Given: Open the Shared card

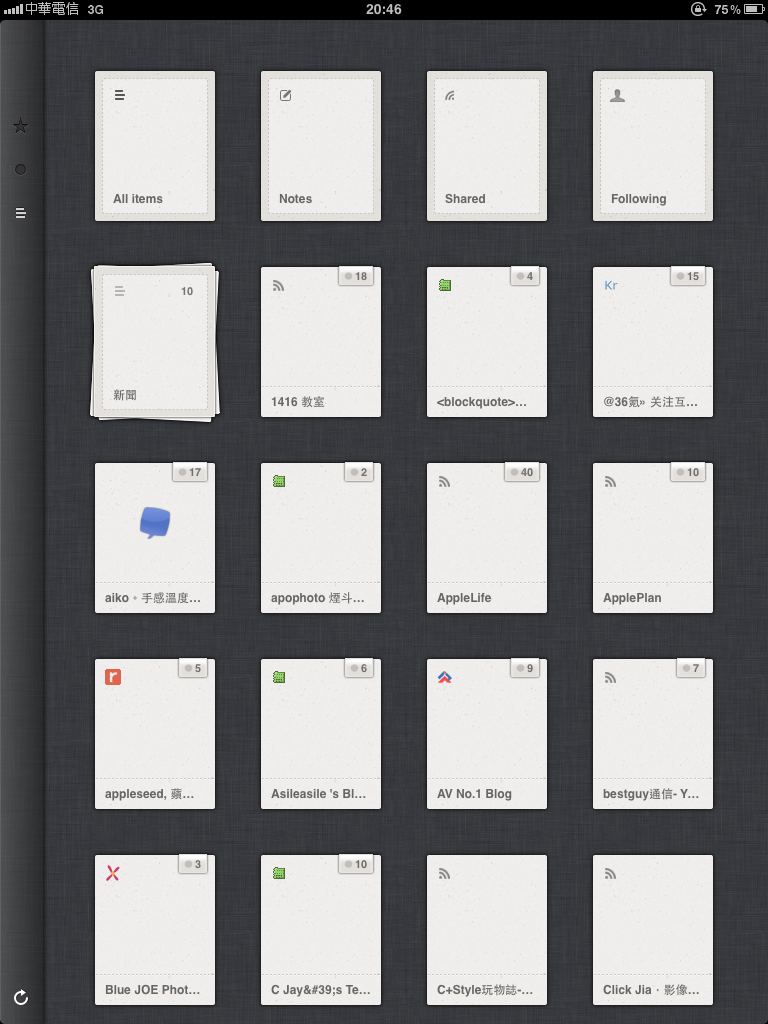Looking at the screenshot, I should pyautogui.click(x=487, y=146).
